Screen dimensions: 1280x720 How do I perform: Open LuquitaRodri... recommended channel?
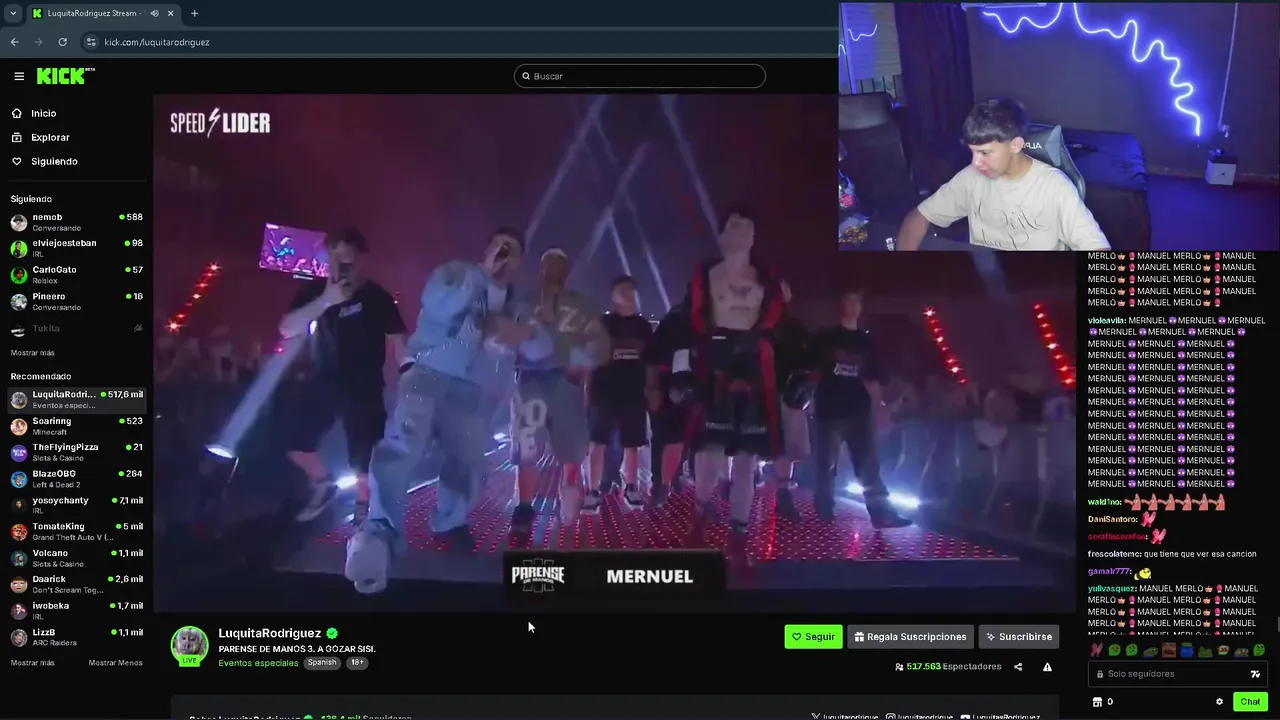click(76, 399)
